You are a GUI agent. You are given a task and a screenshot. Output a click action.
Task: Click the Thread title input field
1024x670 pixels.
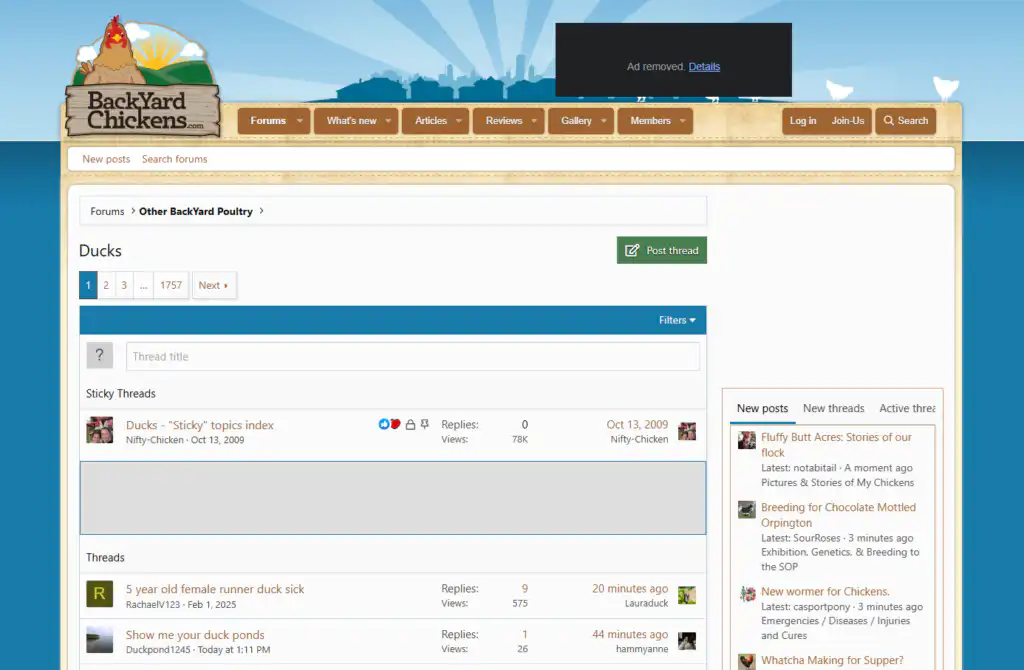(x=412, y=356)
